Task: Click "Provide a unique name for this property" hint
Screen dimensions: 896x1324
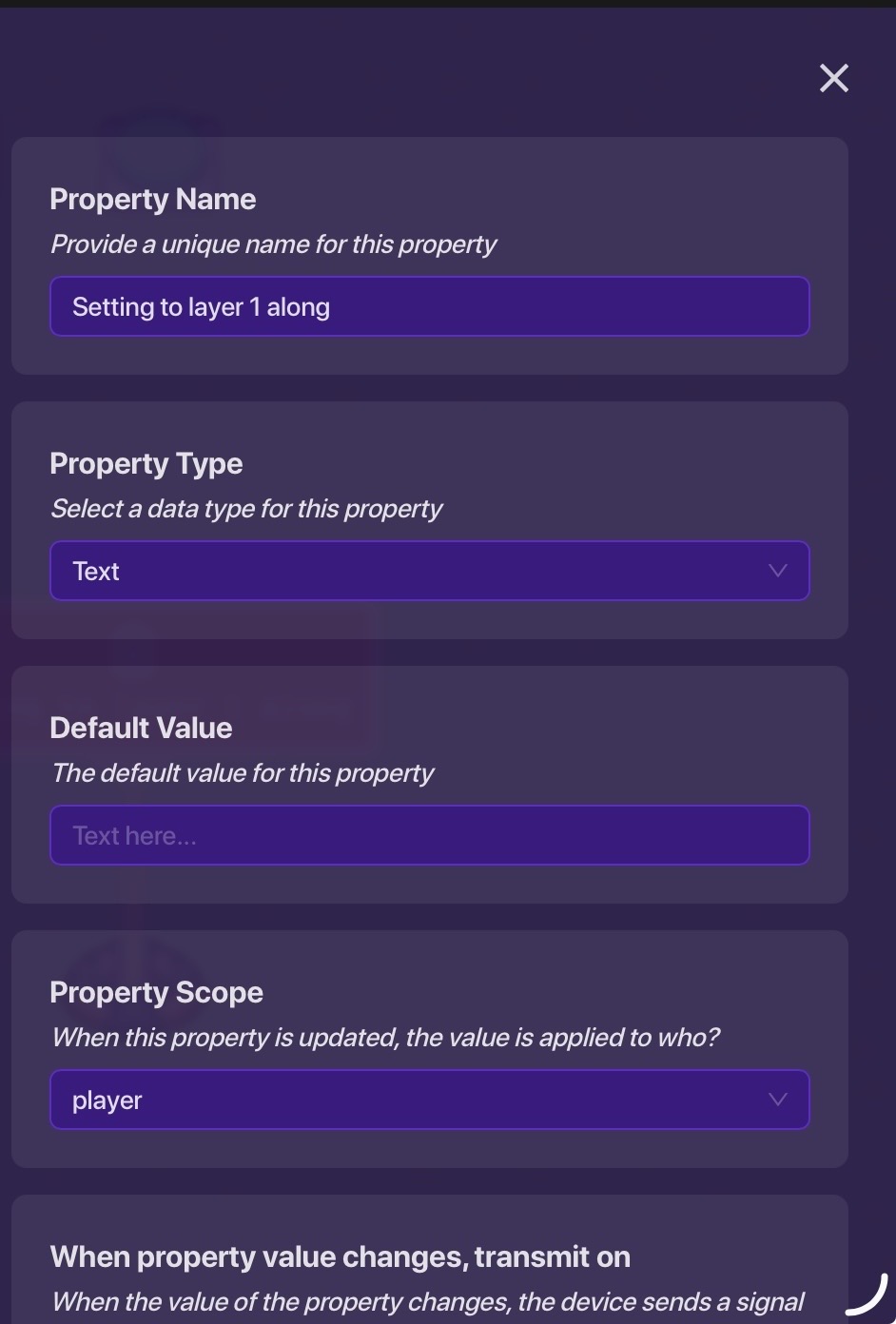Action: (x=274, y=244)
